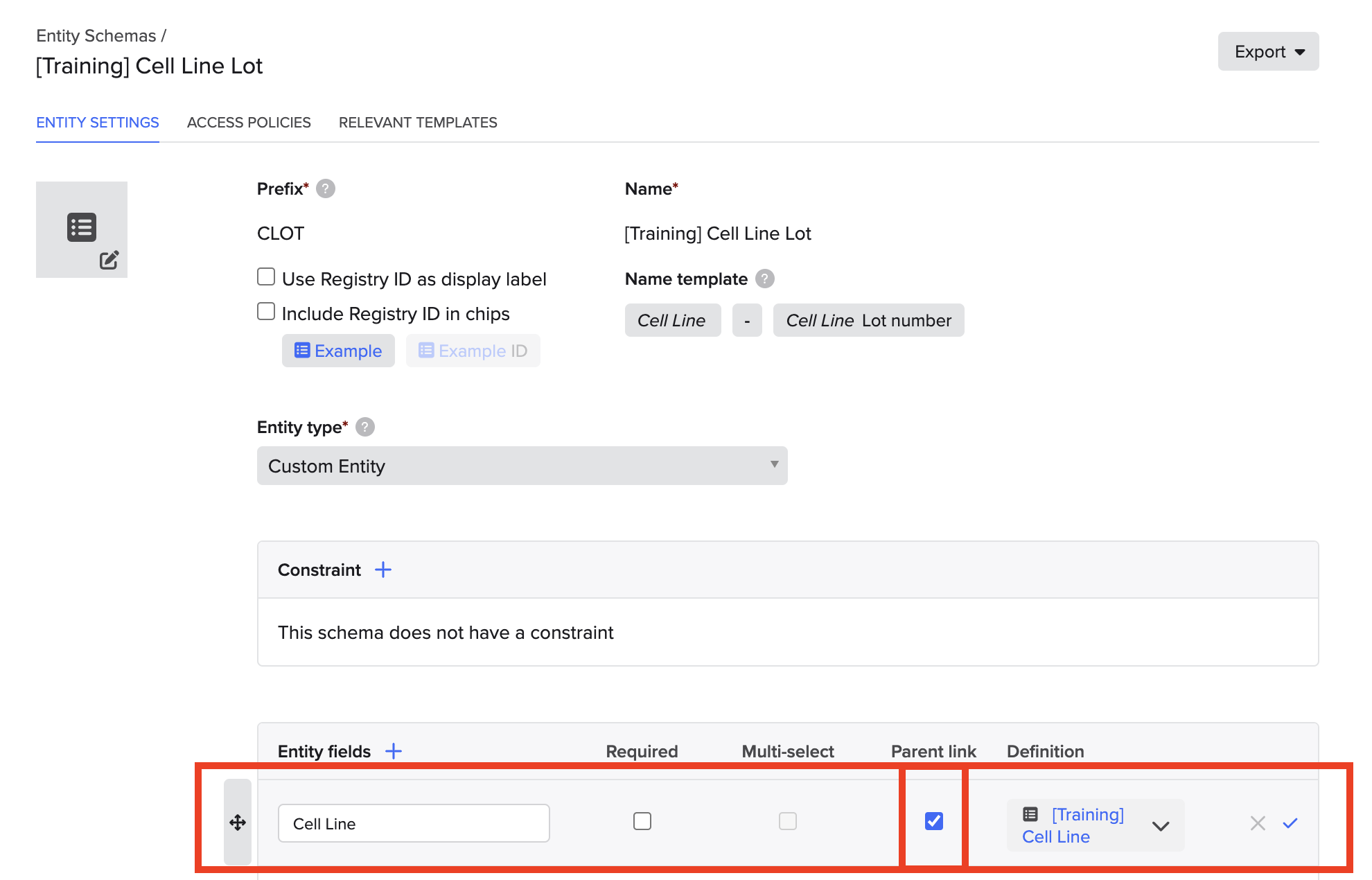The image size is (1372, 880).
Task: Add an entity field with the plus icon
Action: pos(394,751)
